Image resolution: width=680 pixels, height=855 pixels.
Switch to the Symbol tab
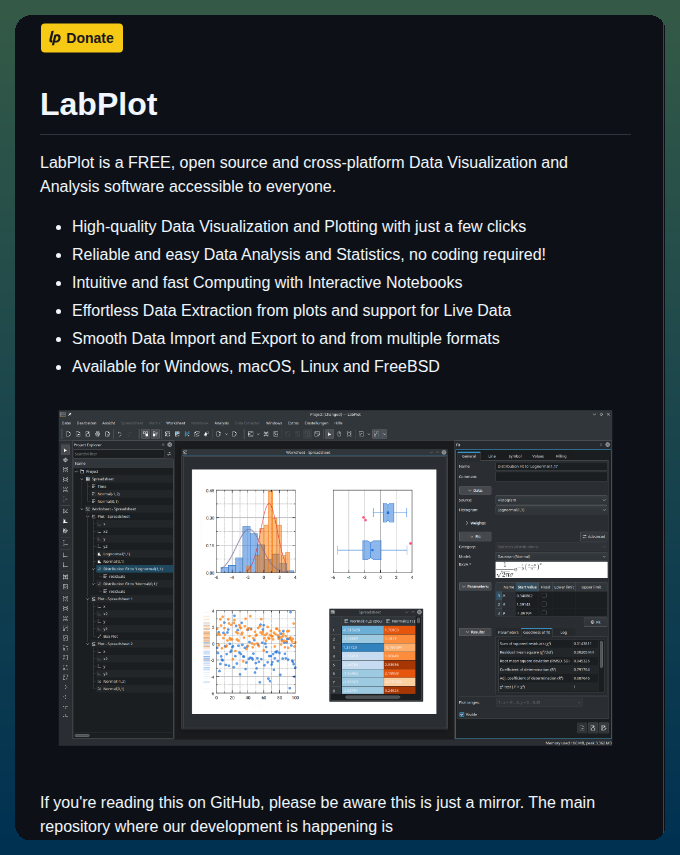pyautogui.click(x=515, y=456)
